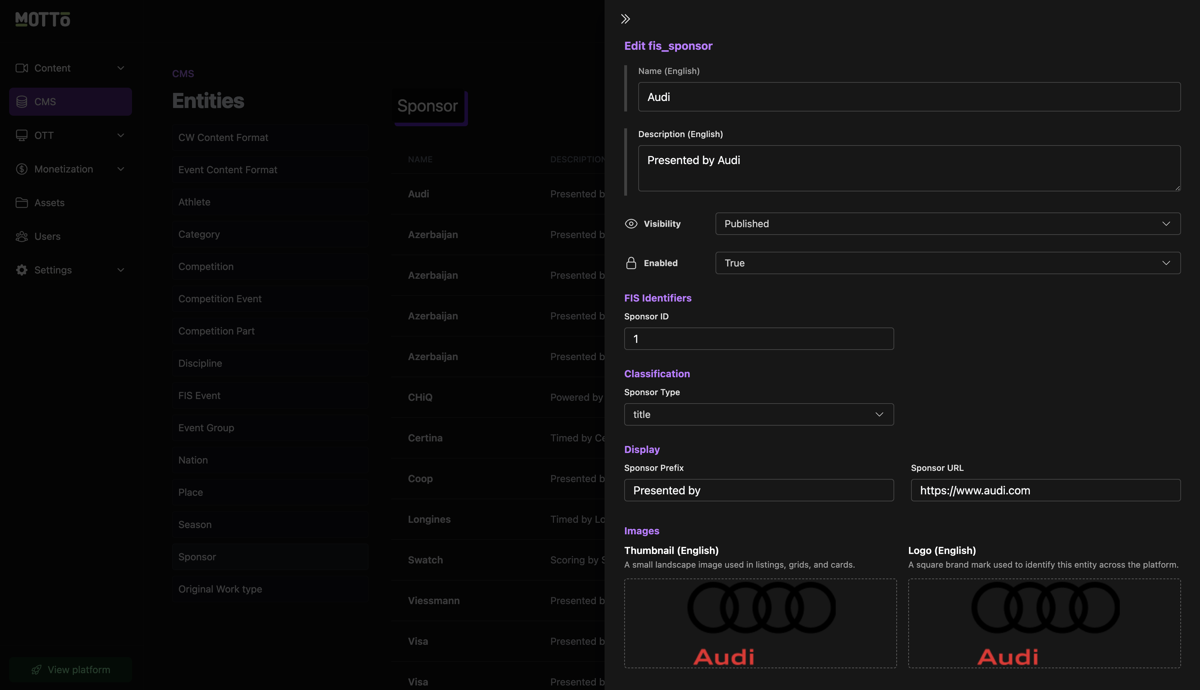Select Event Content Format entity

point(270,170)
